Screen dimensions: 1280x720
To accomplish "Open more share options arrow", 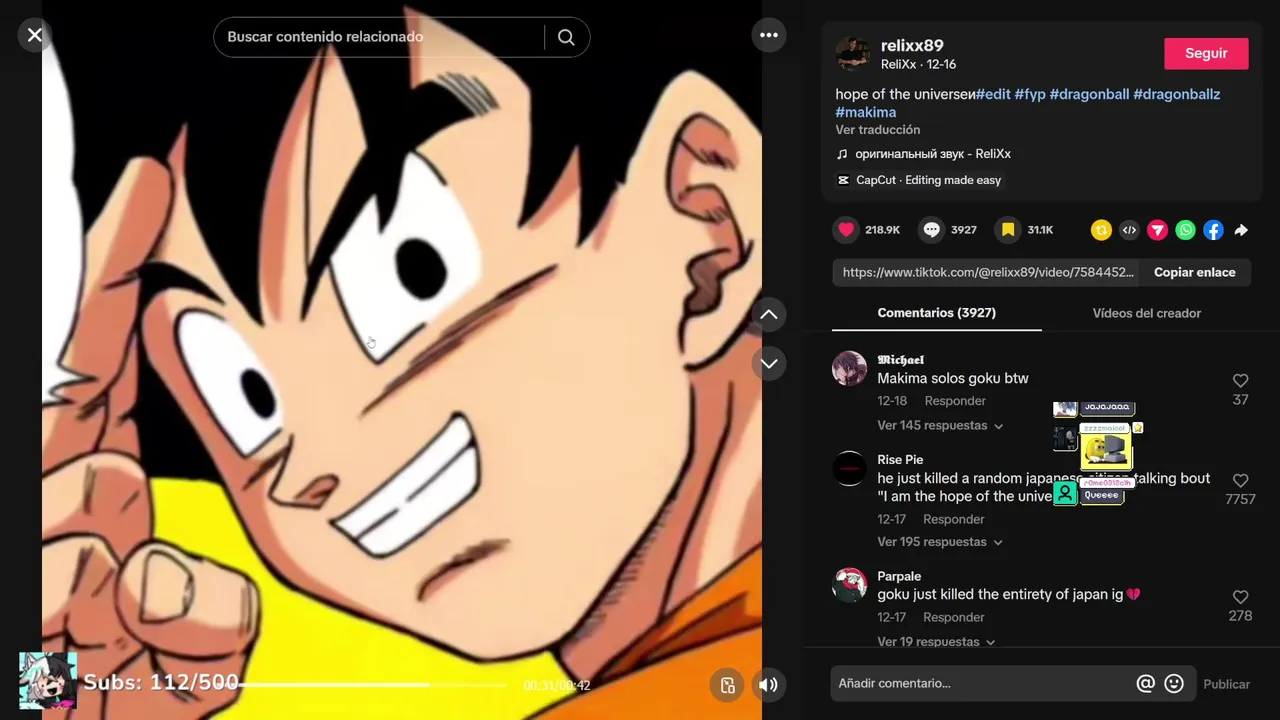I will 1241,230.
